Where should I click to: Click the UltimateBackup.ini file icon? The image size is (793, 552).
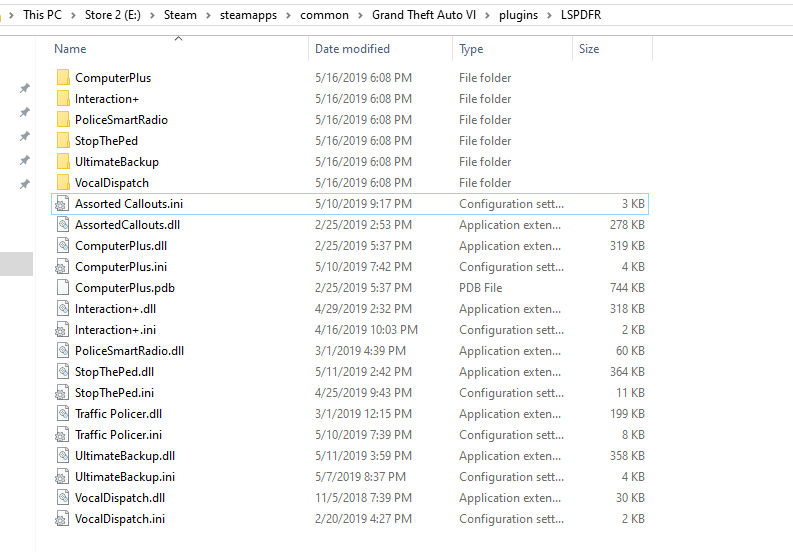[62, 477]
